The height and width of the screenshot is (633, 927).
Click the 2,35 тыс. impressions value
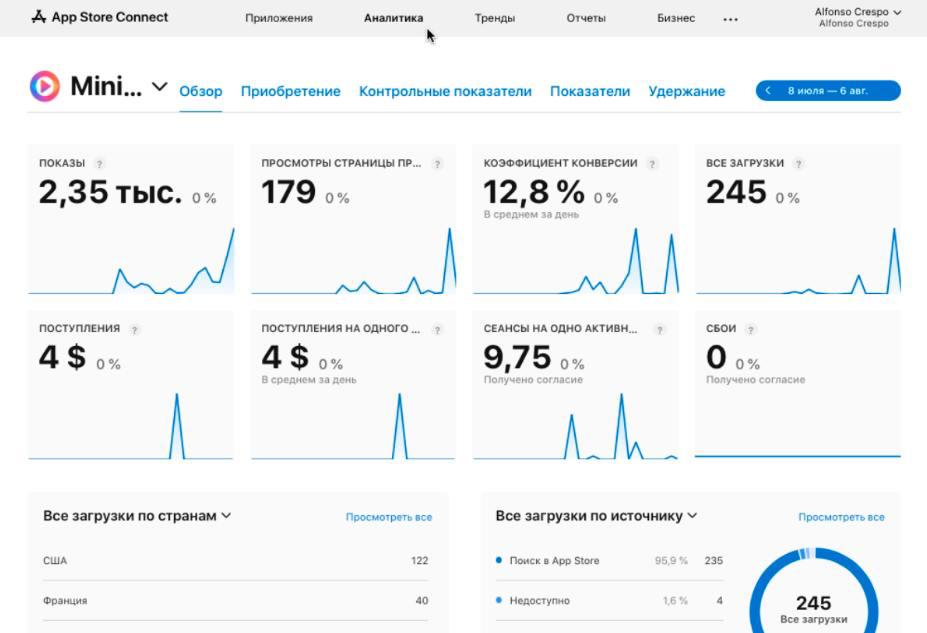point(111,193)
